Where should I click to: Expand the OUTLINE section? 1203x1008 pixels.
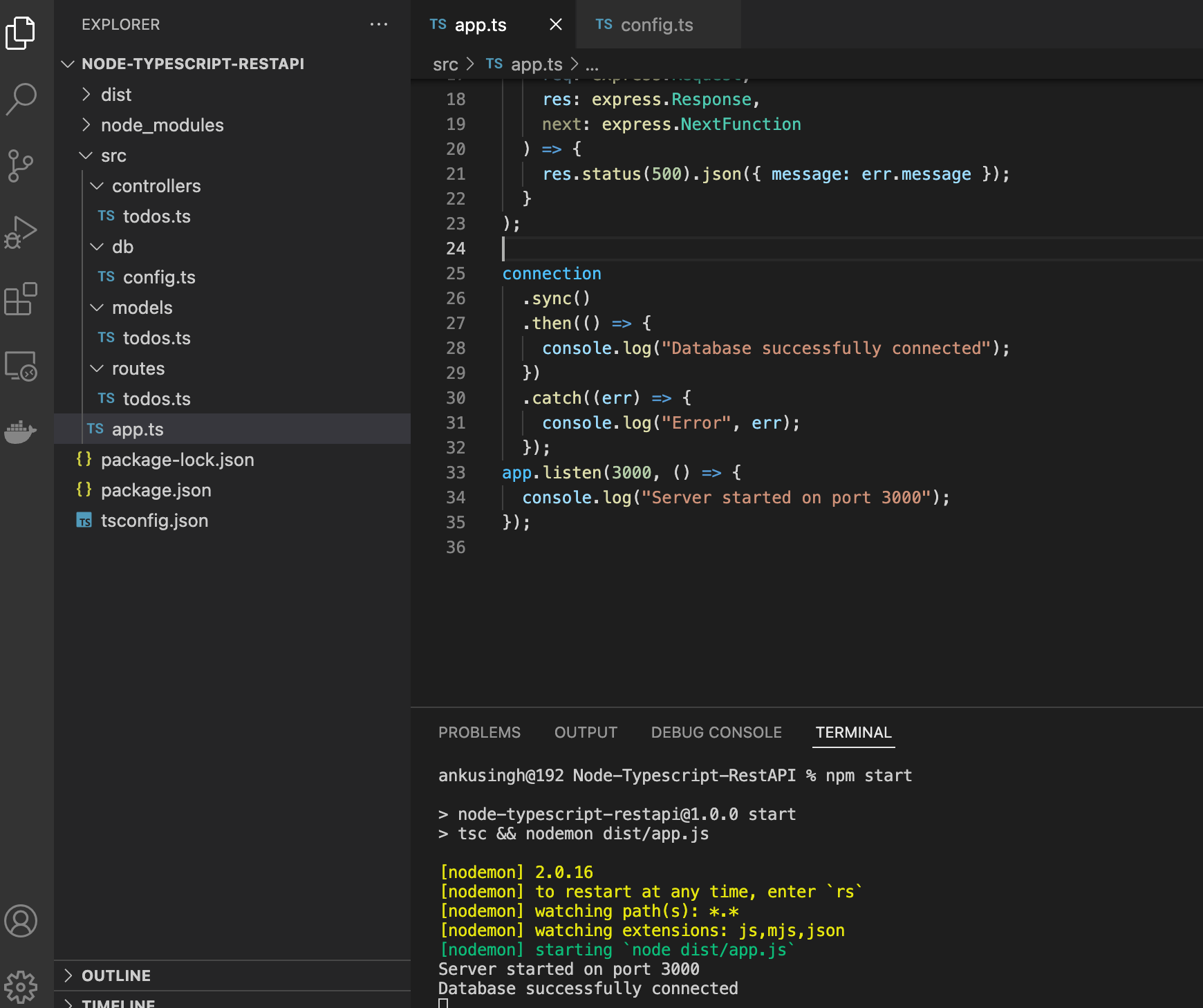point(232,976)
